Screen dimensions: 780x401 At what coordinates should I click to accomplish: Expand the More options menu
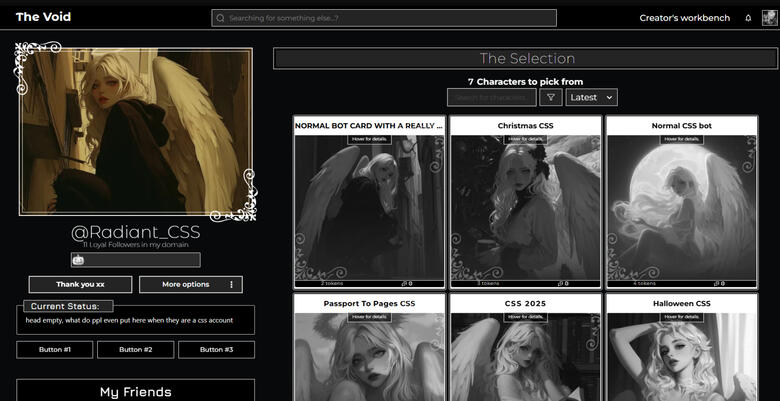tap(191, 285)
